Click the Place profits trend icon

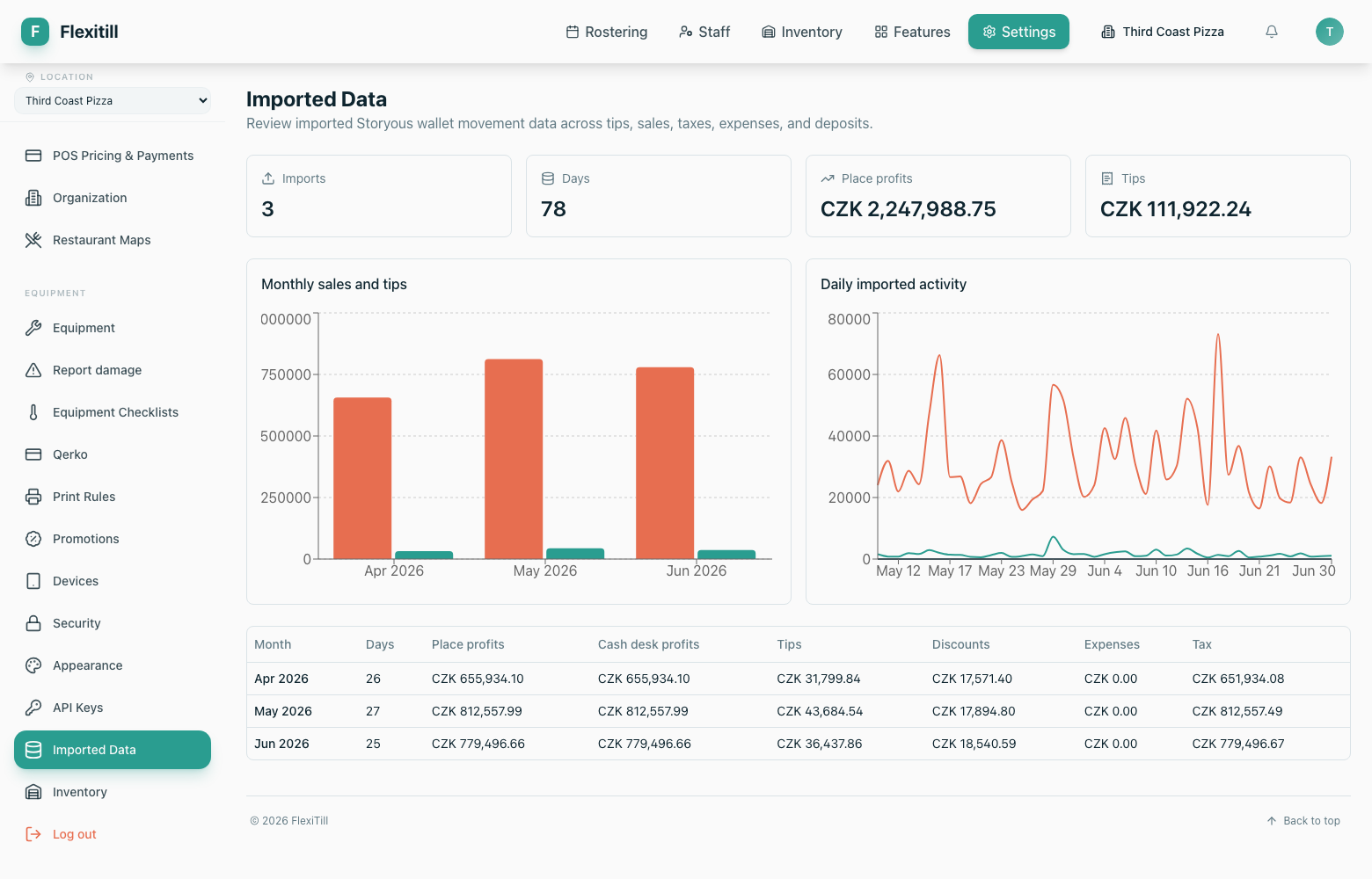[828, 178]
